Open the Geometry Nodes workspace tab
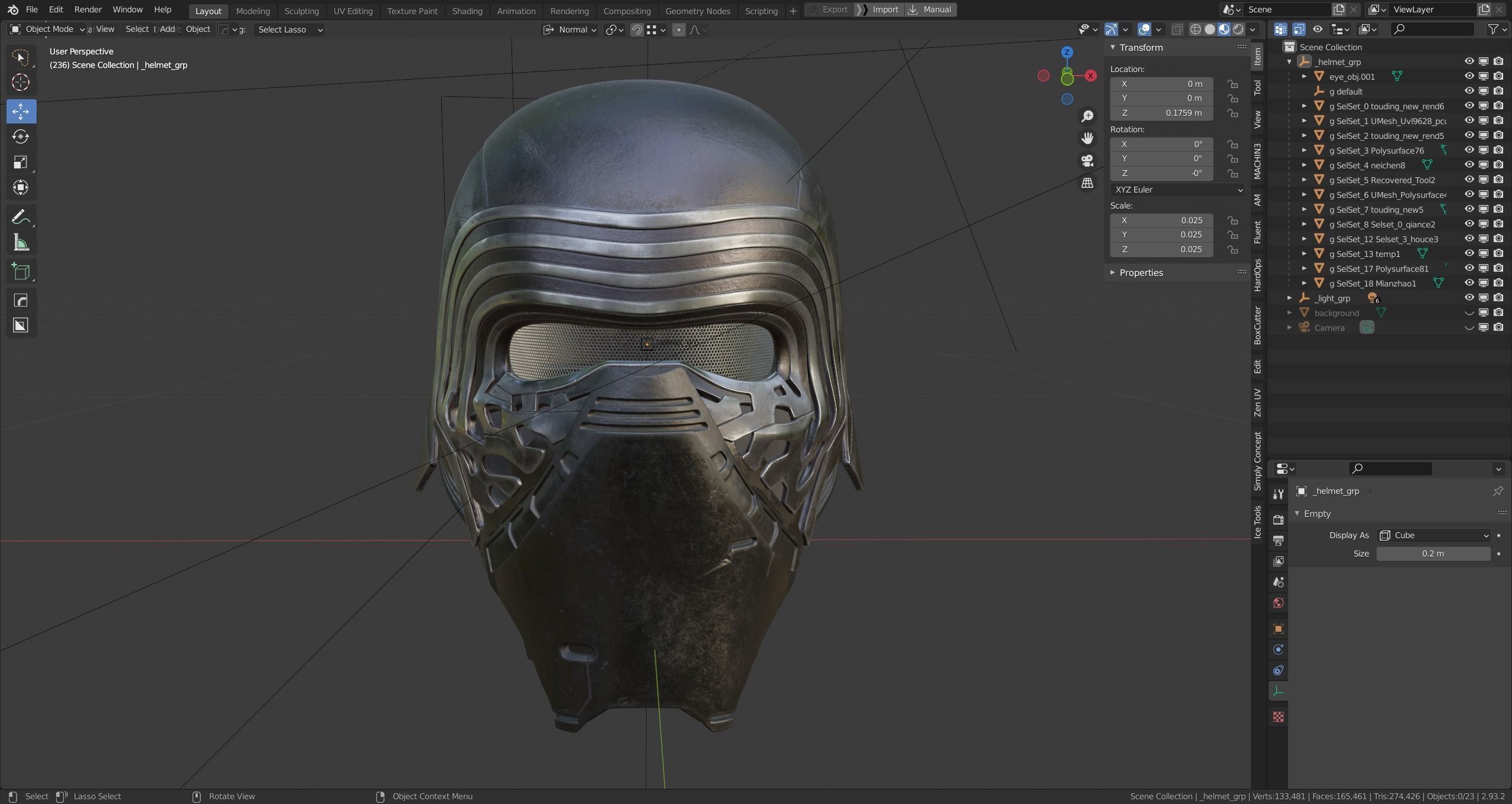The image size is (1512, 804). pyautogui.click(x=698, y=11)
